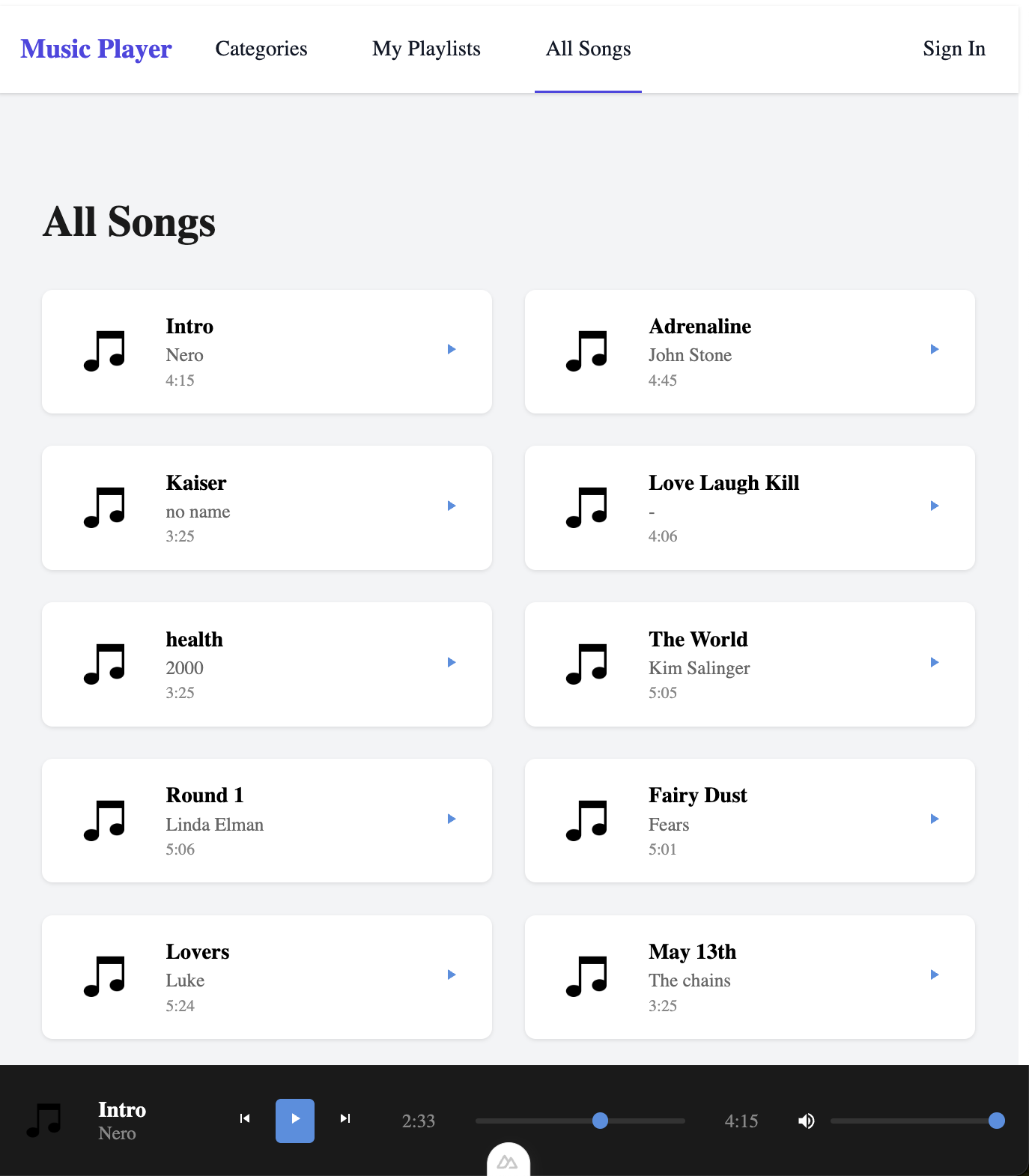Skip to the next track
Viewport: 1029px width, 1176px height.
point(345,1118)
